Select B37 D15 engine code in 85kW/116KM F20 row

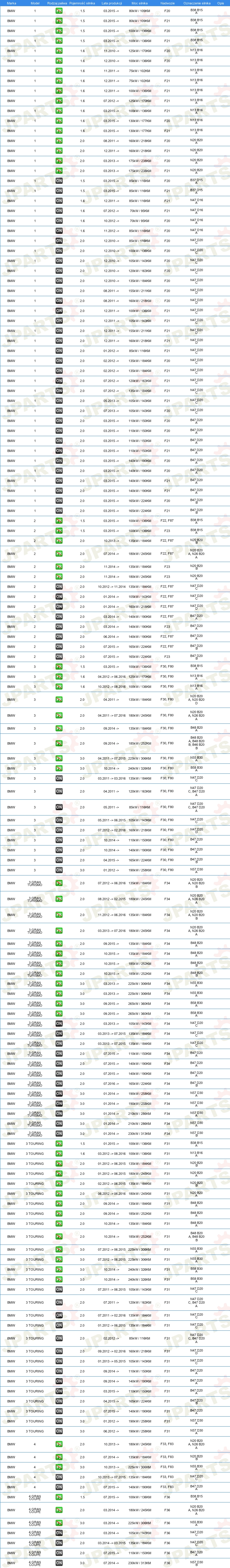tap(196, 181)
